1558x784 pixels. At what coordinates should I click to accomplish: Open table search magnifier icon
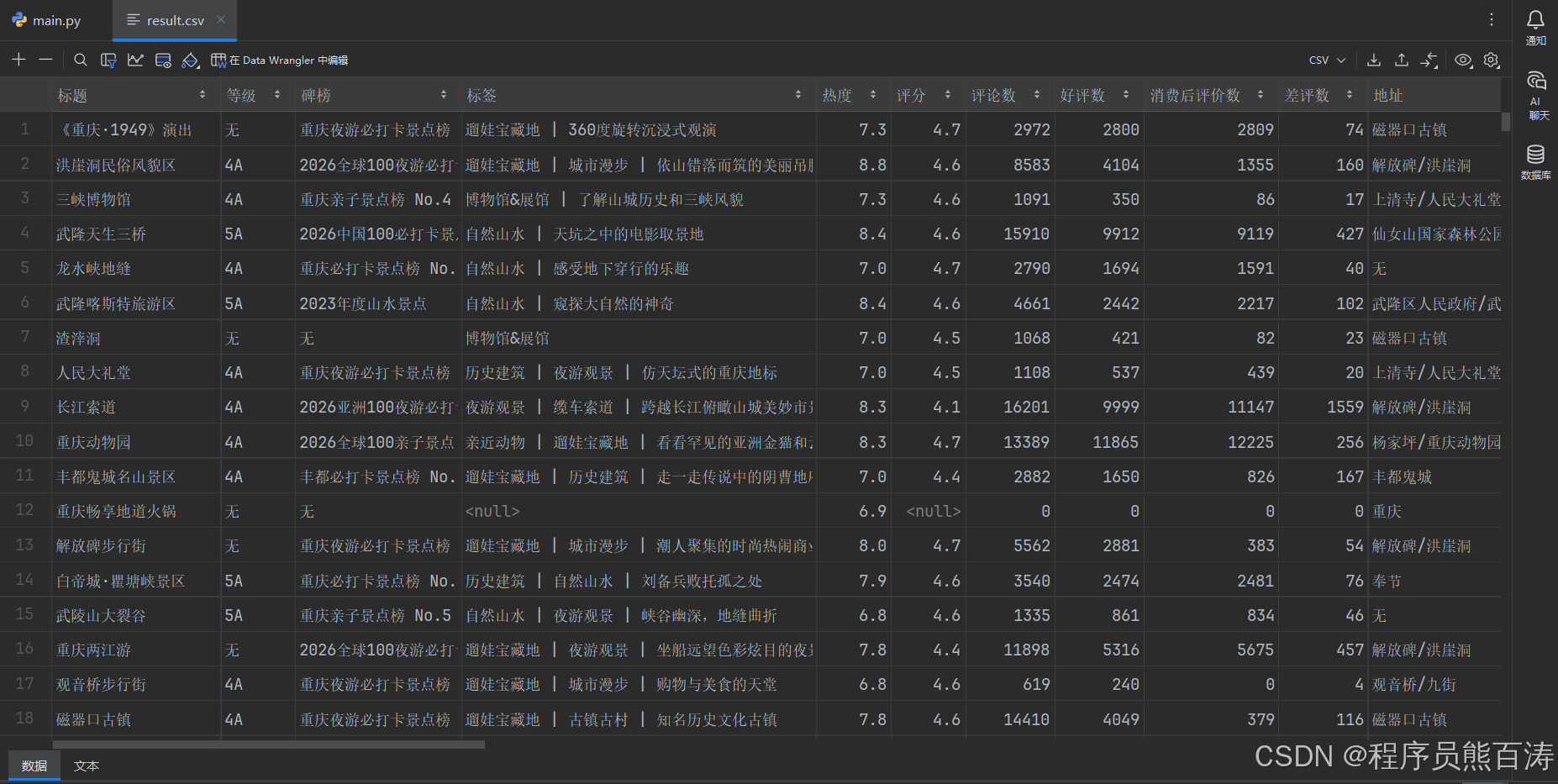(81, 60)
